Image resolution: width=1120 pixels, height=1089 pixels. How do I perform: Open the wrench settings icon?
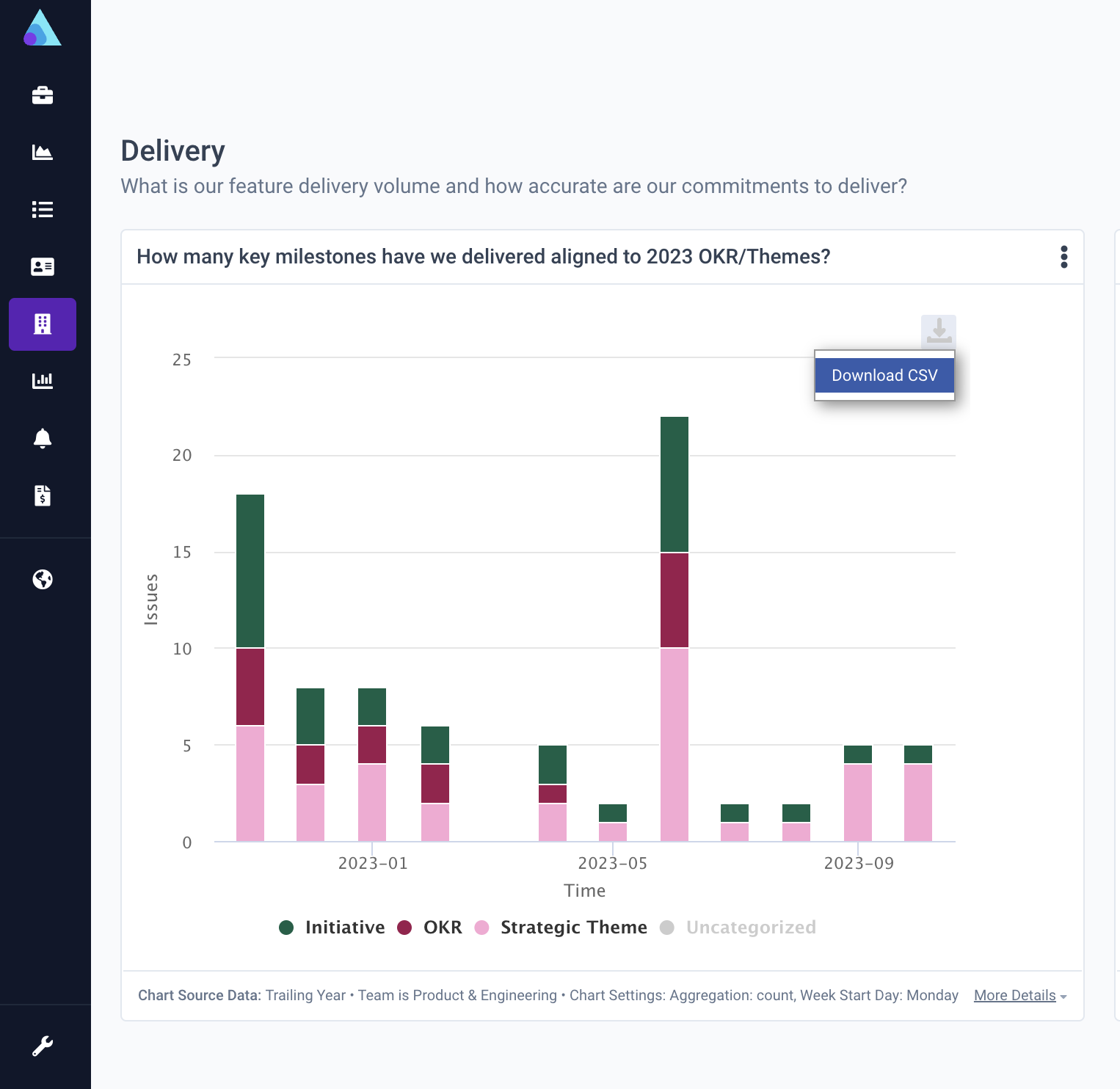tap(43, 1046)
